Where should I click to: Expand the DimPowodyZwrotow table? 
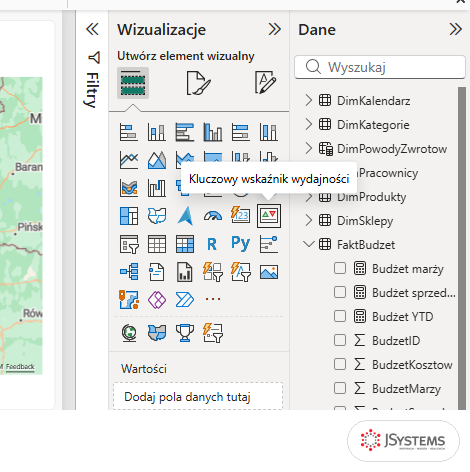pyautogui.click(x=309, y=148)
